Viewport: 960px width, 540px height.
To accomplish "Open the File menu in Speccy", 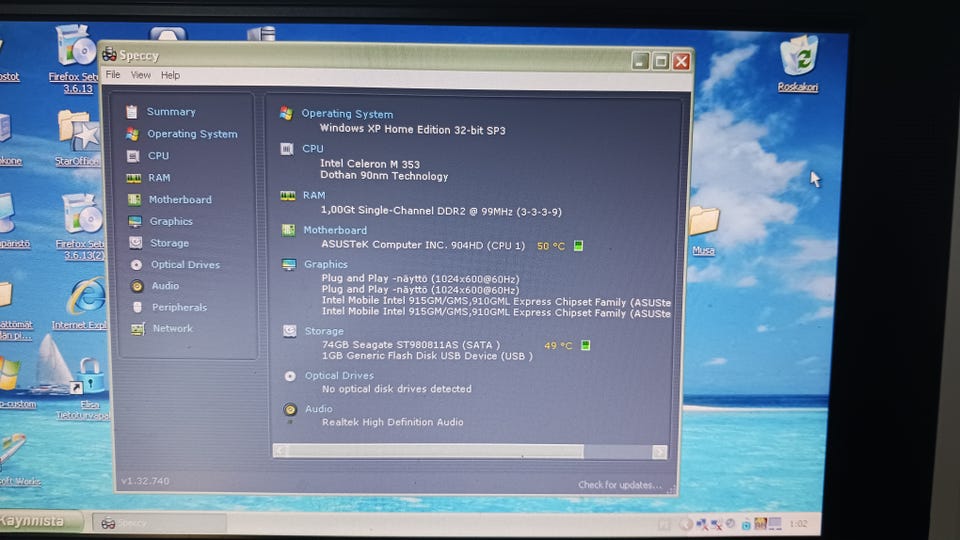I will click(x=113, y=75).
